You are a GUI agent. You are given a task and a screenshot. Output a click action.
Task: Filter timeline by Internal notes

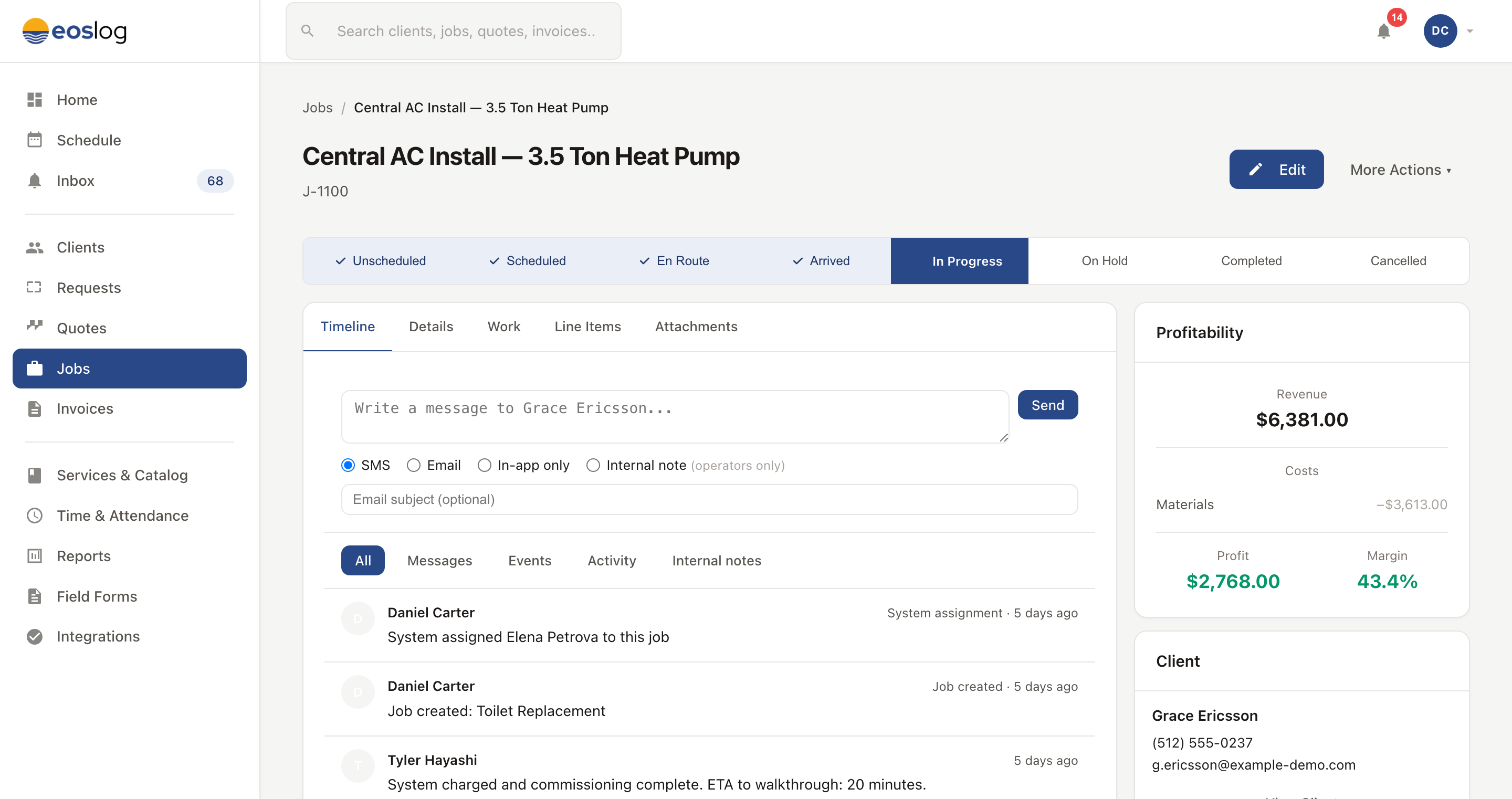[x=717, y=561]
